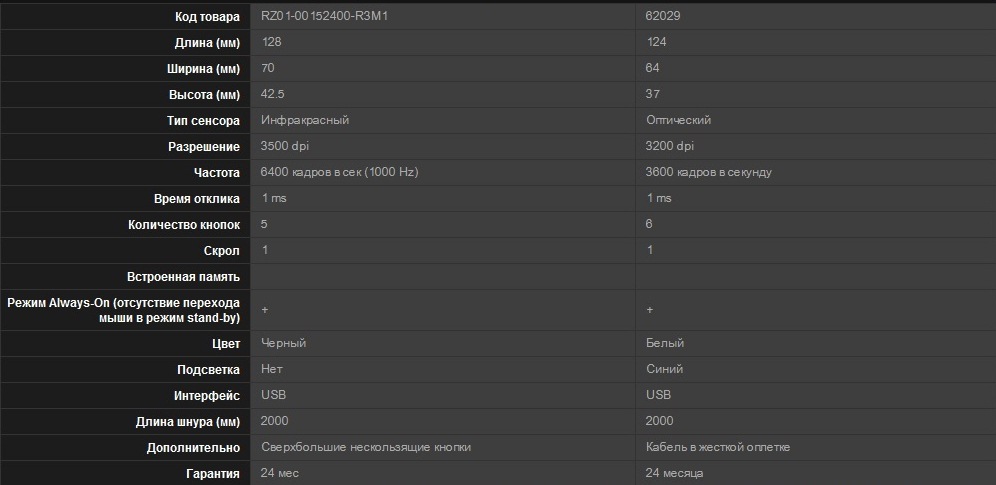
Task: Click the 'Синий' backlight value
Action: tap(664, 369)
